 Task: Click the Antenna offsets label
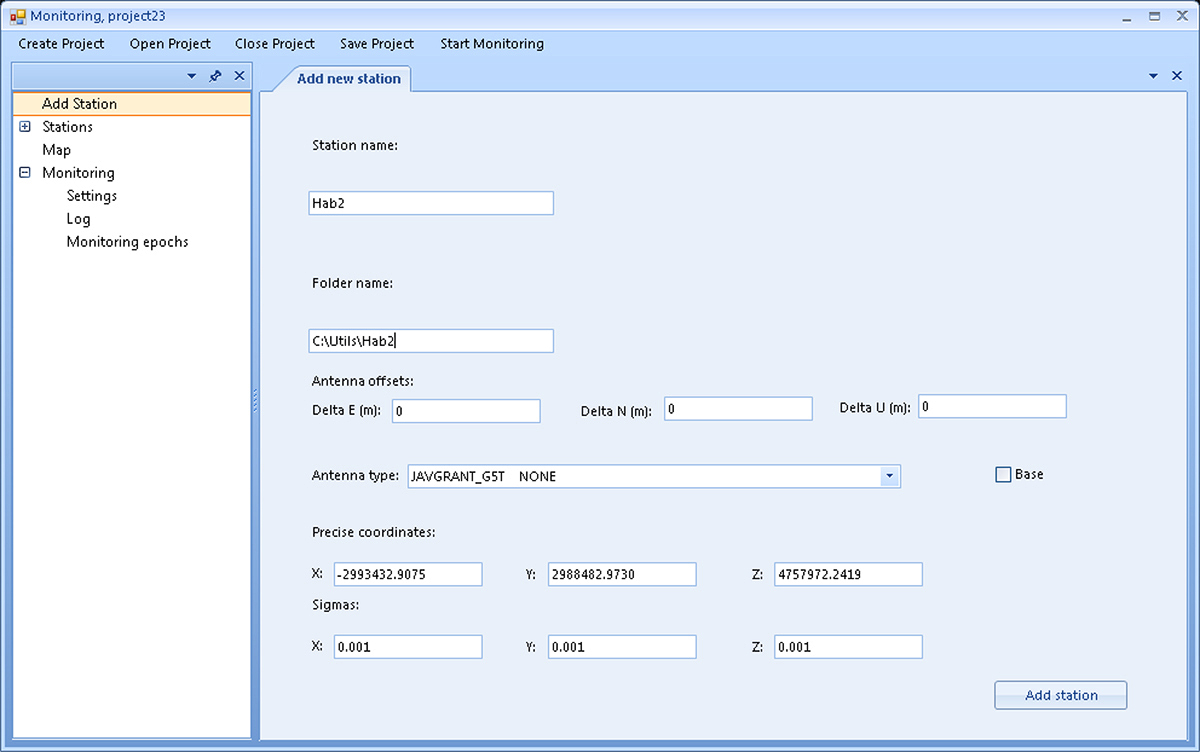tap(363, 381)
